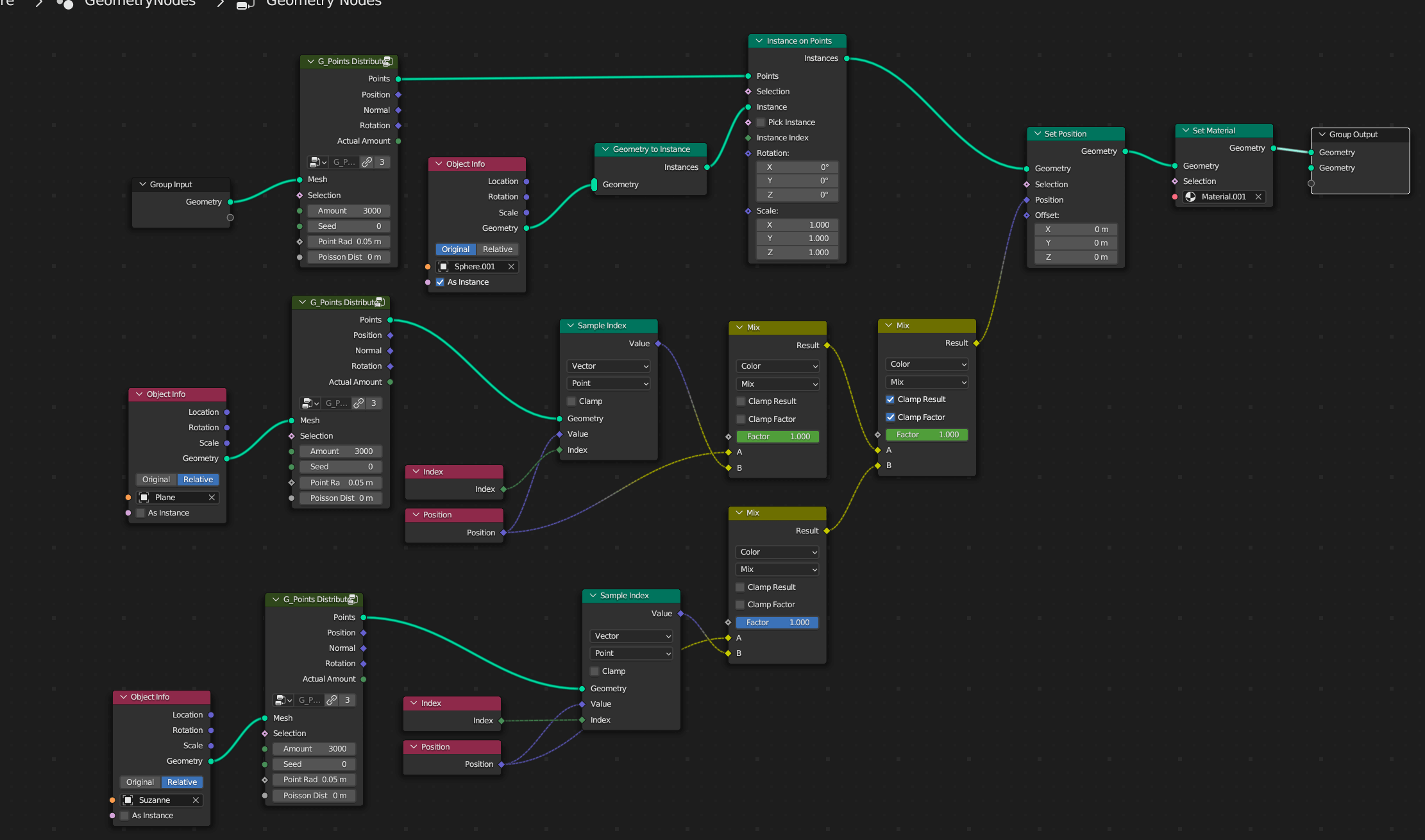
Task: Click the material sphere icon beside Material.001
Action: tap(1191, 197)
